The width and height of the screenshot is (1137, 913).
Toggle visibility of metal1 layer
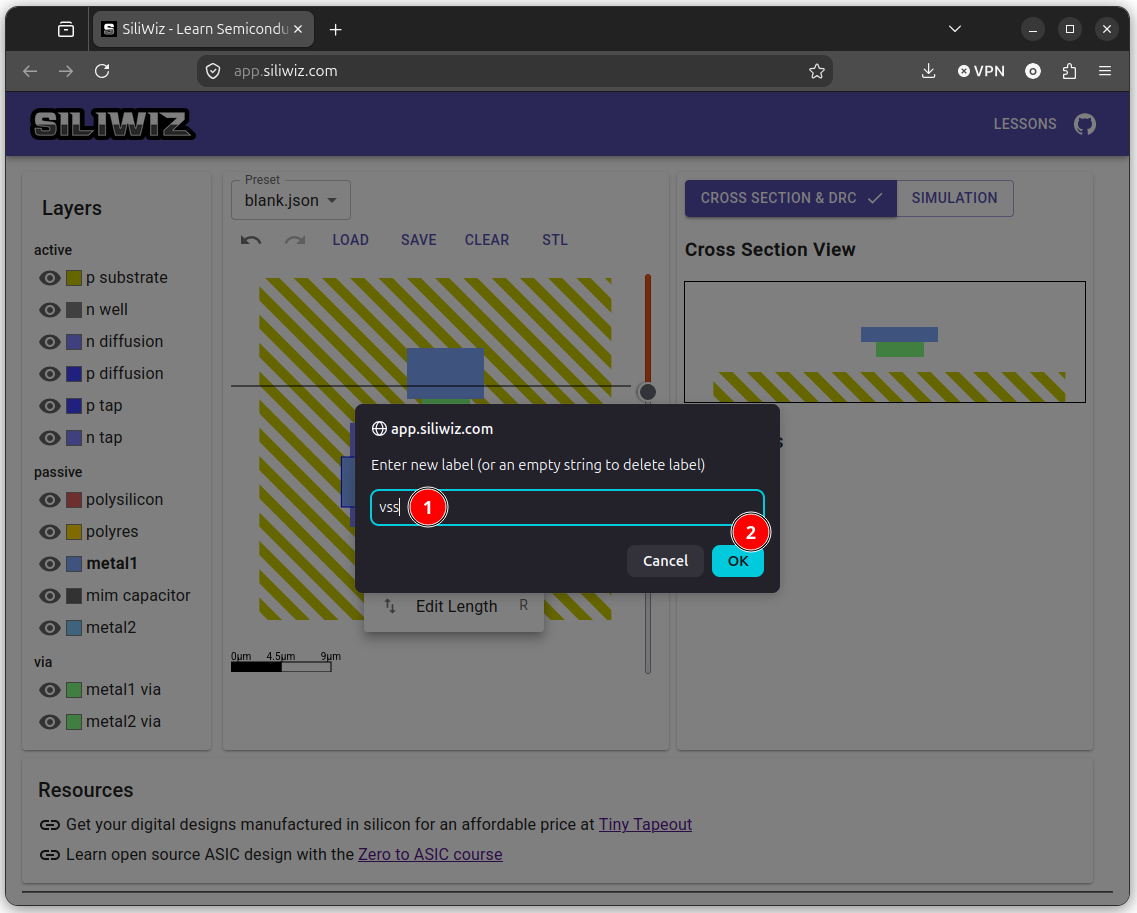(x=49, y=563)
